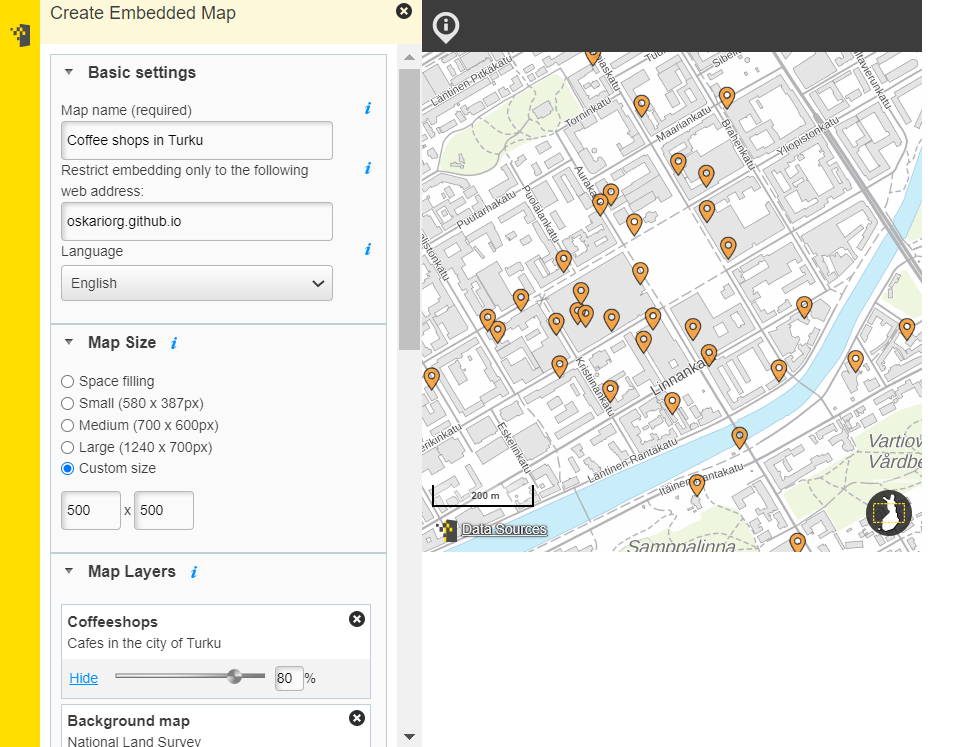Click the Map Size info icon

[x=174, y=344]
